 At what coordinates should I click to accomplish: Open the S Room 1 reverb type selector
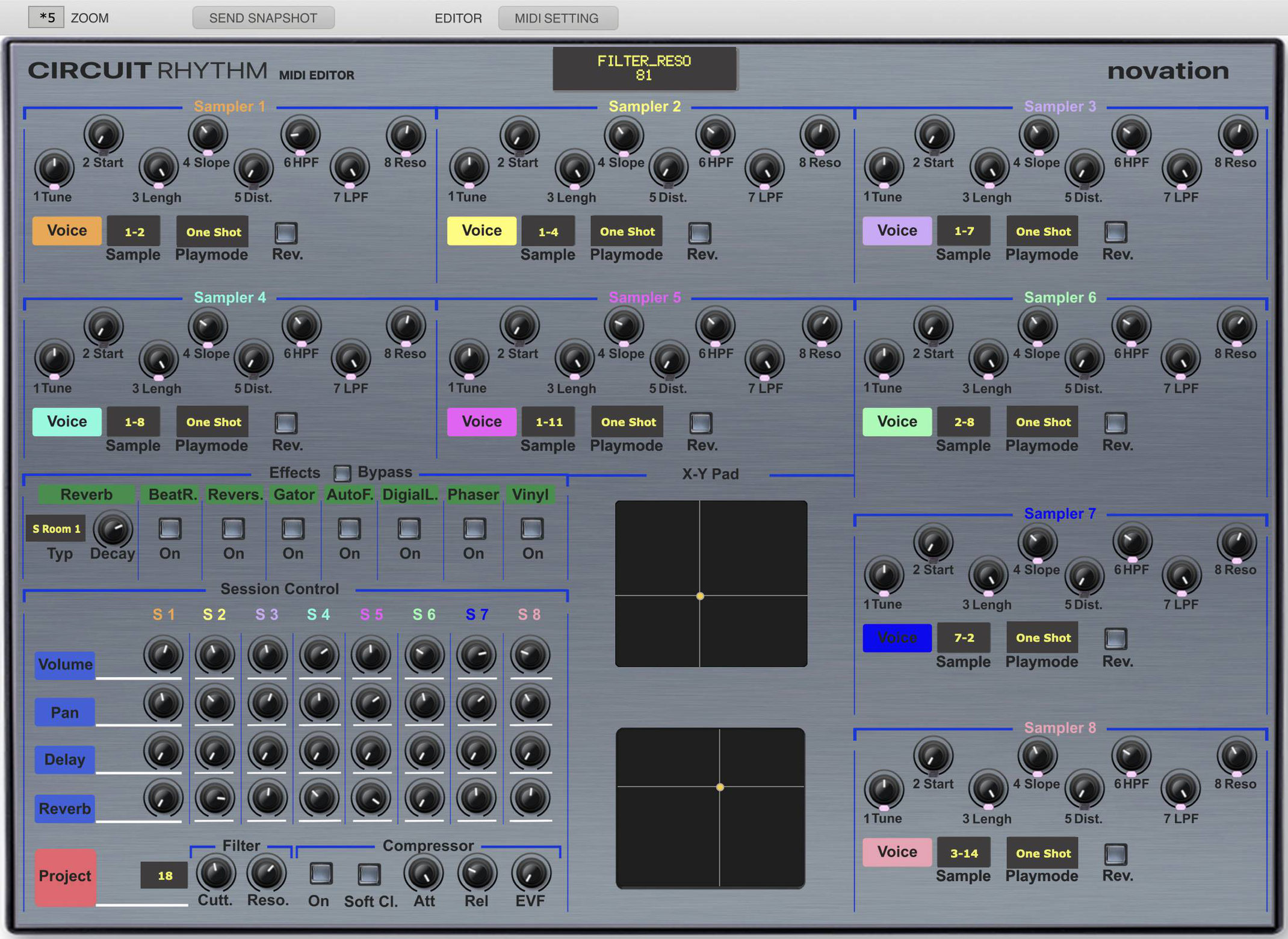(x=56, y=528)
